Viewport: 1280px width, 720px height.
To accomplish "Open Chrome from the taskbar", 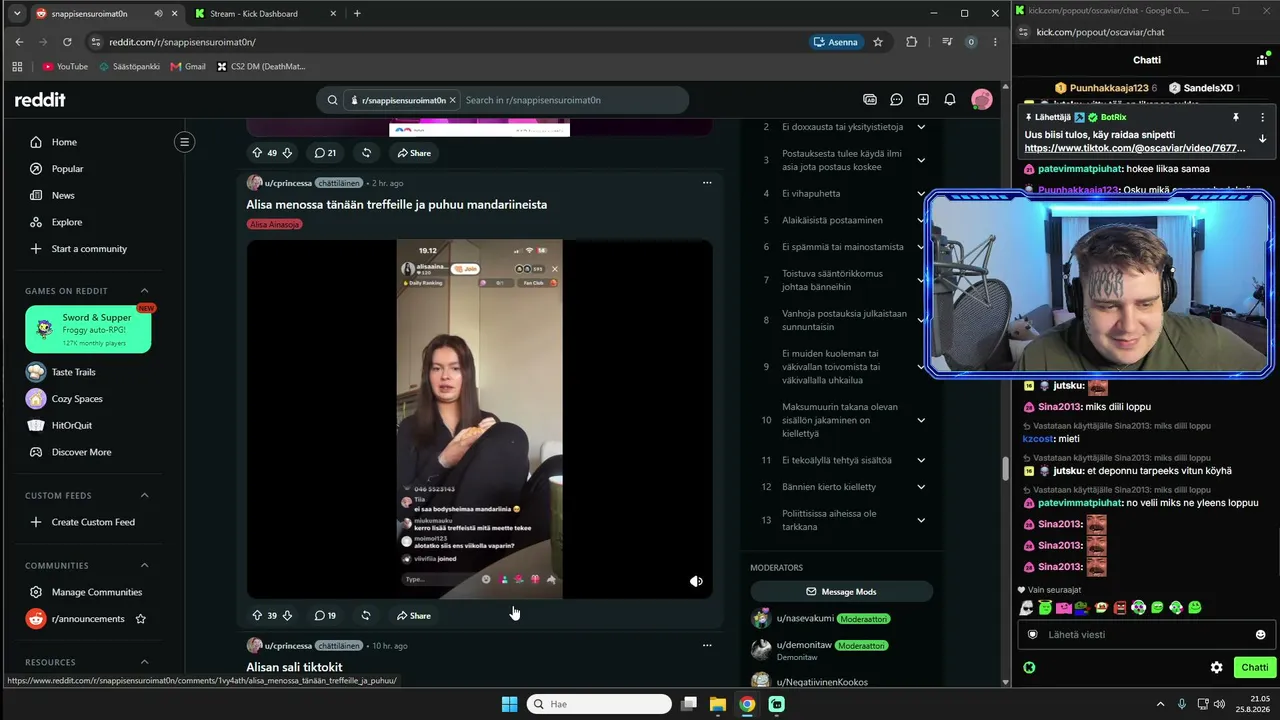I will (747, 704).
